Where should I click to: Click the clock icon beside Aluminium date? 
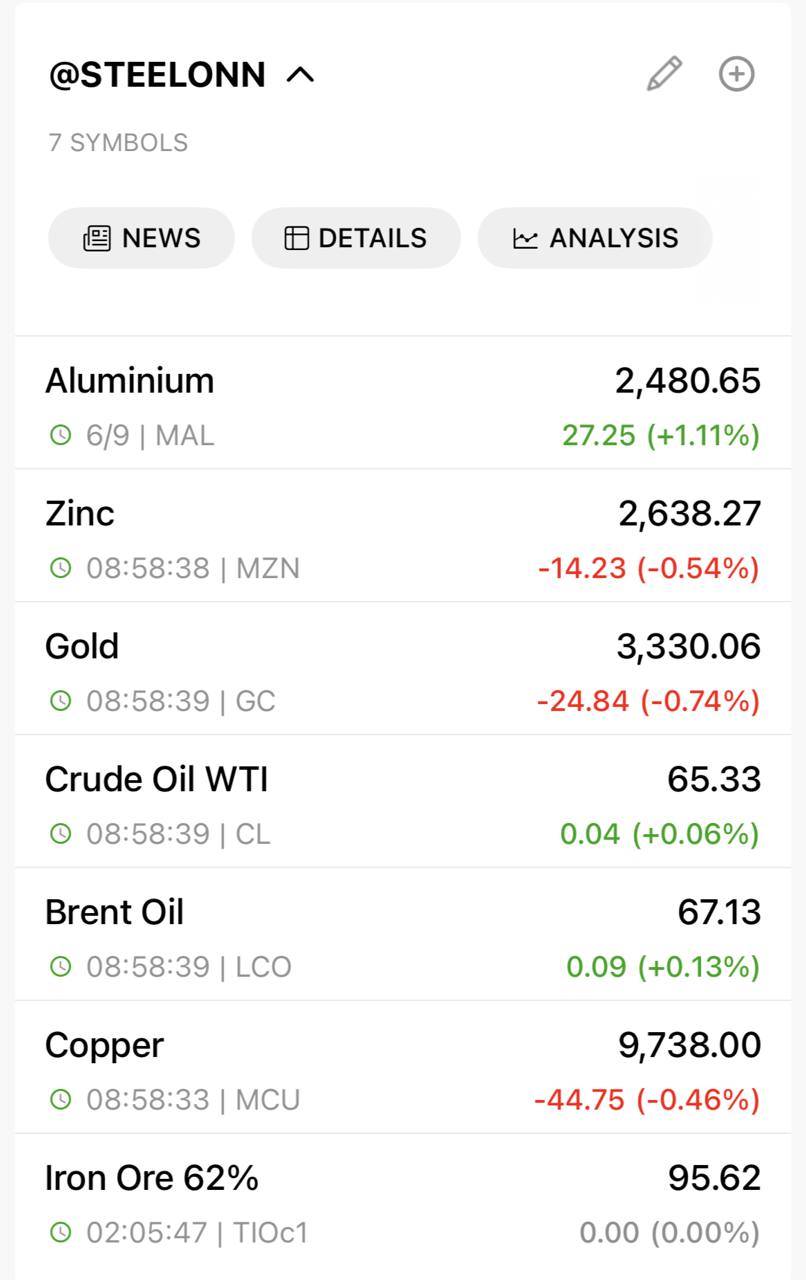coord(61,435)
